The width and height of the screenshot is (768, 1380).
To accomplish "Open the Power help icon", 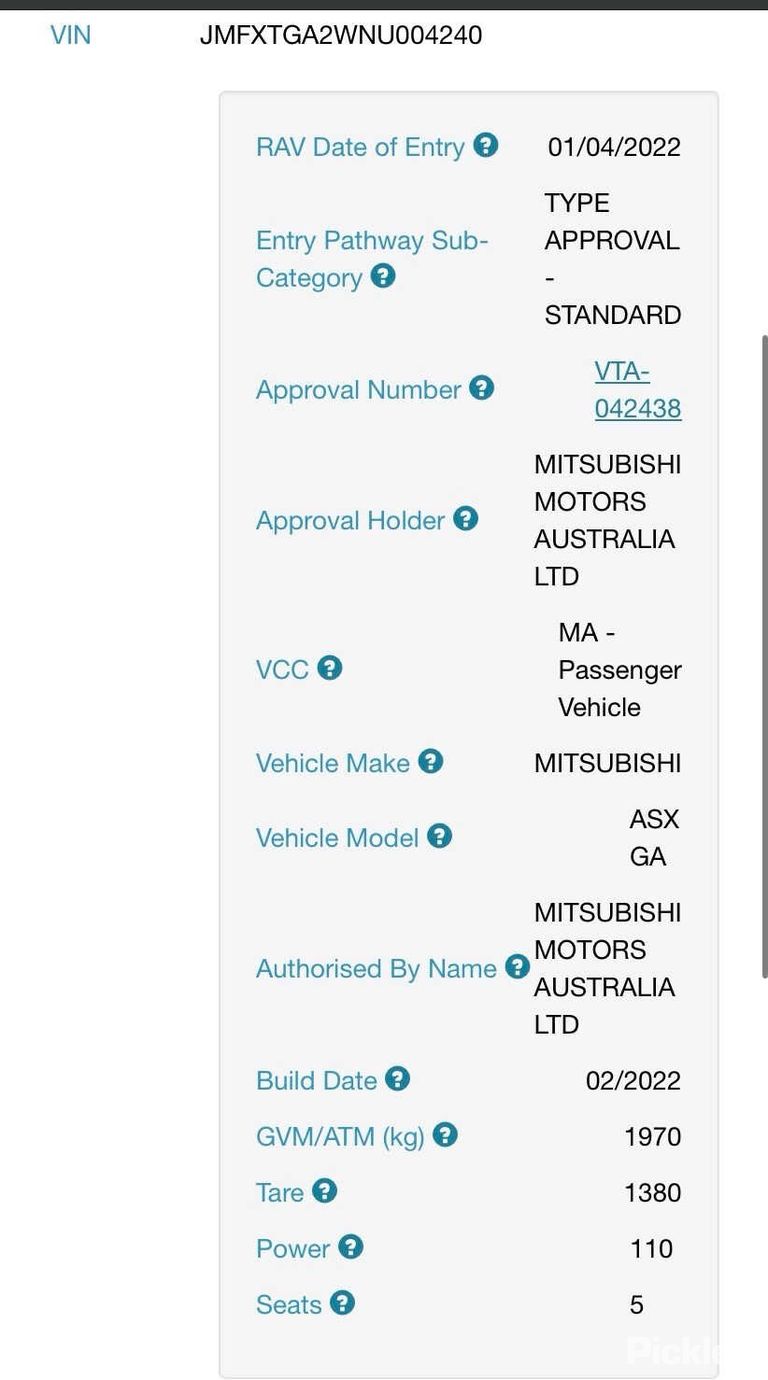I will coord(351,1246).
